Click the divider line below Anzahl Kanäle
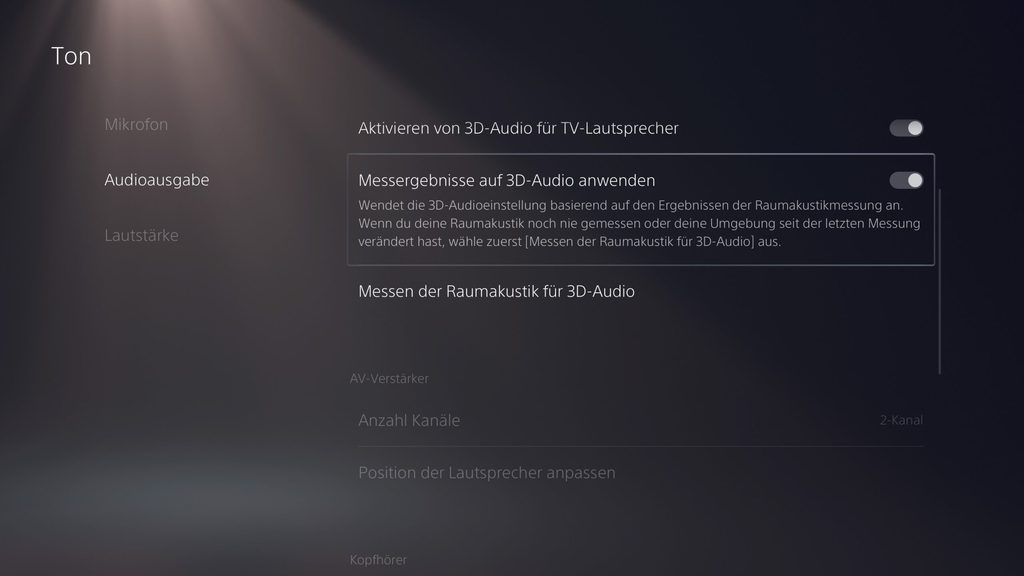This screenshot has height=576, width=1024. coord(641,447)
